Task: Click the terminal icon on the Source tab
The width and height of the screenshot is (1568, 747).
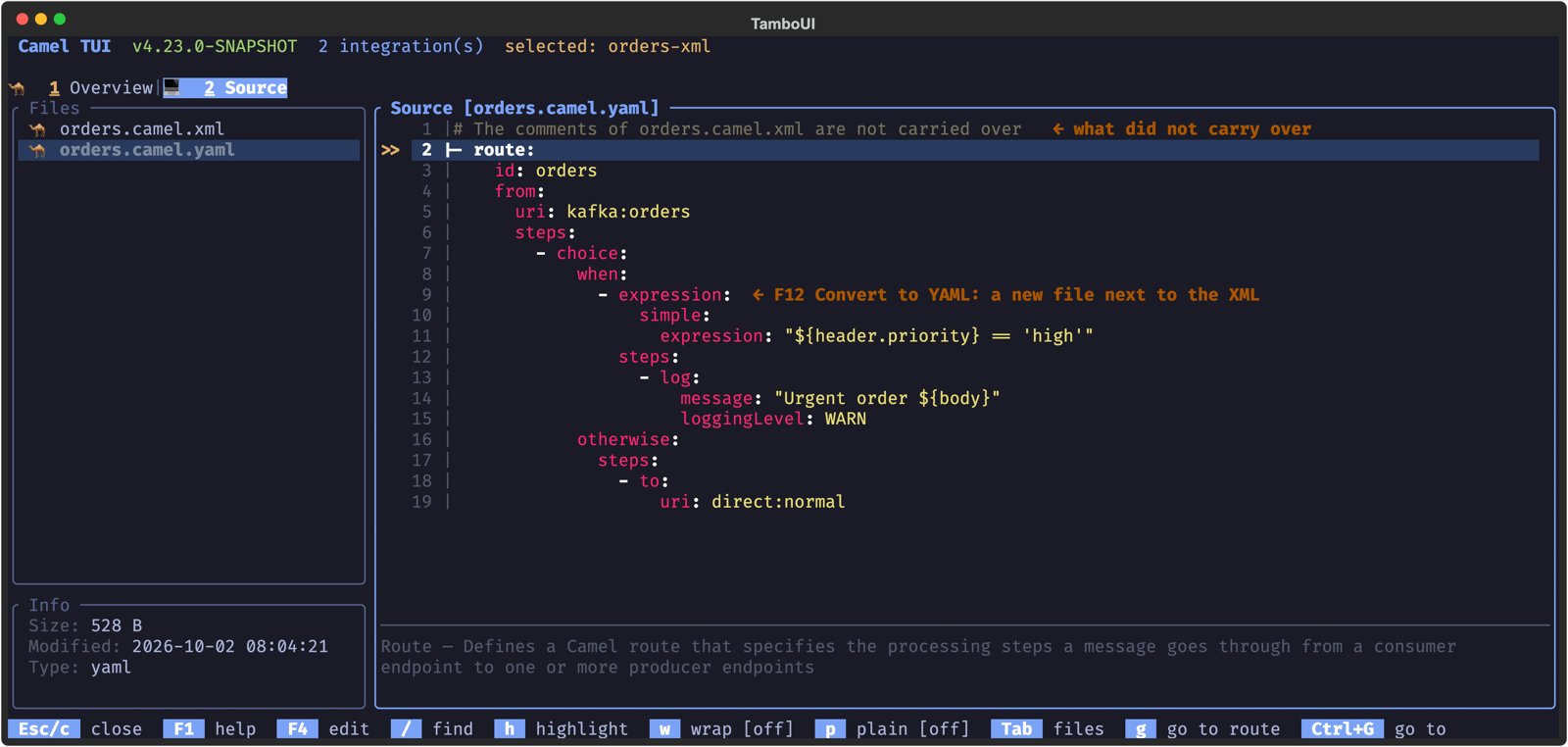Action: [172, 87]
